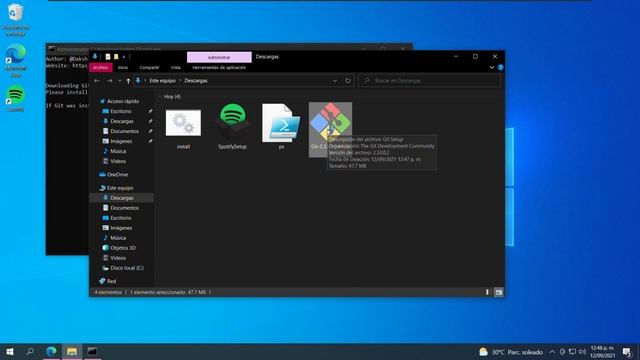
Task: Switch to large icons view in status bar
Action: (499, 292)
